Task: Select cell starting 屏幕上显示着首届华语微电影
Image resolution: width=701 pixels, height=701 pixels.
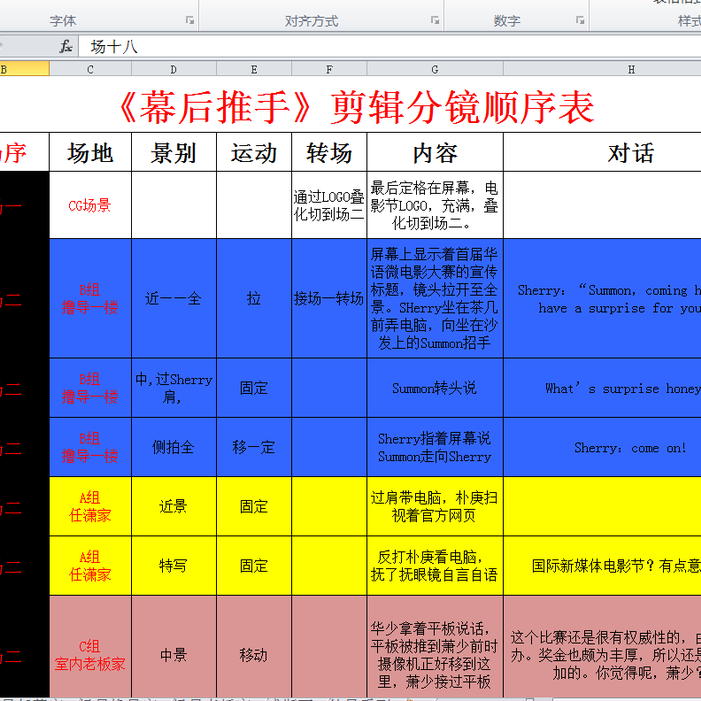Action: pyautogui.click(x=435, y=298)
